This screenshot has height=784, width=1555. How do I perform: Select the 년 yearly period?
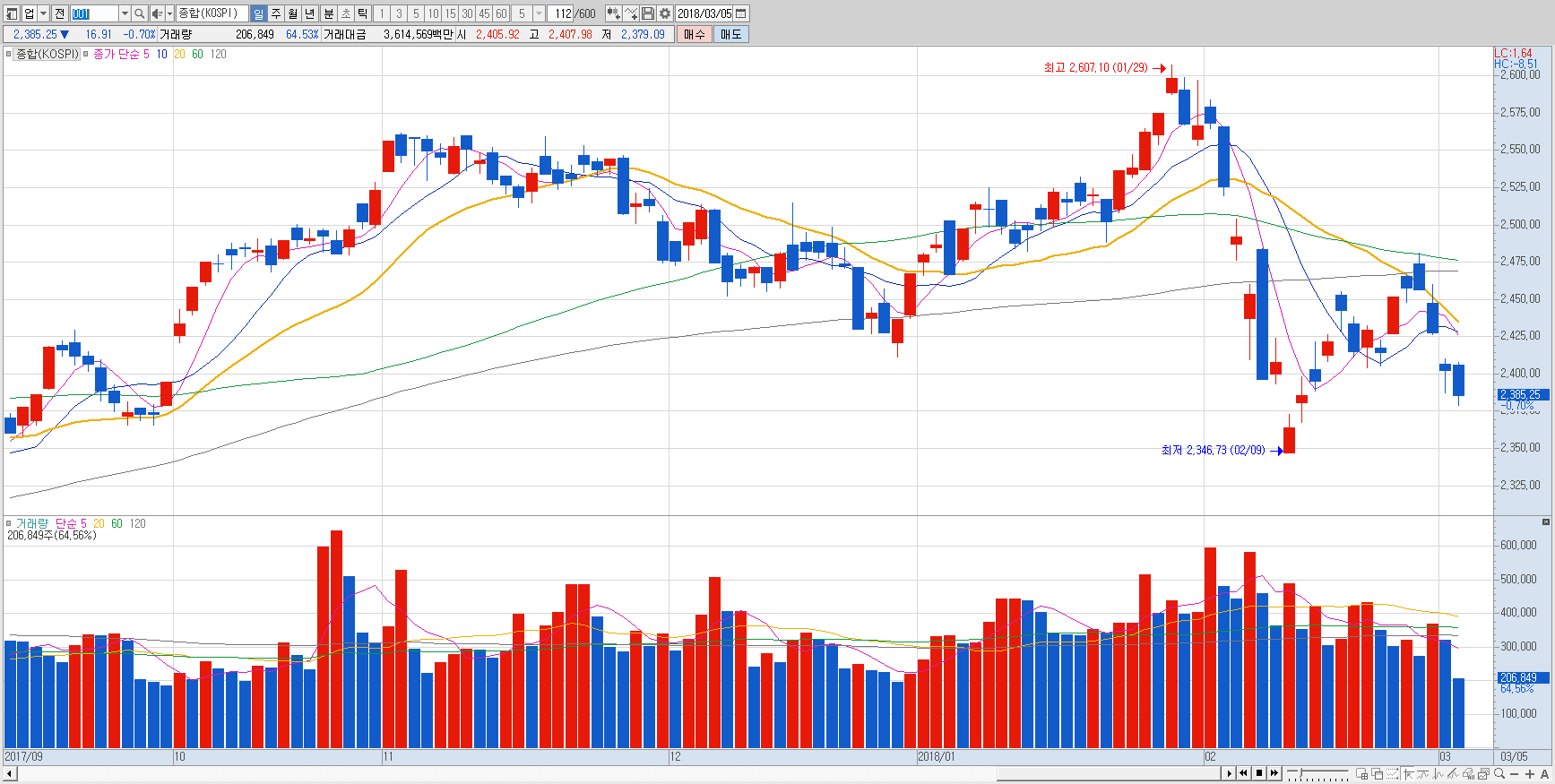(310, 13)
